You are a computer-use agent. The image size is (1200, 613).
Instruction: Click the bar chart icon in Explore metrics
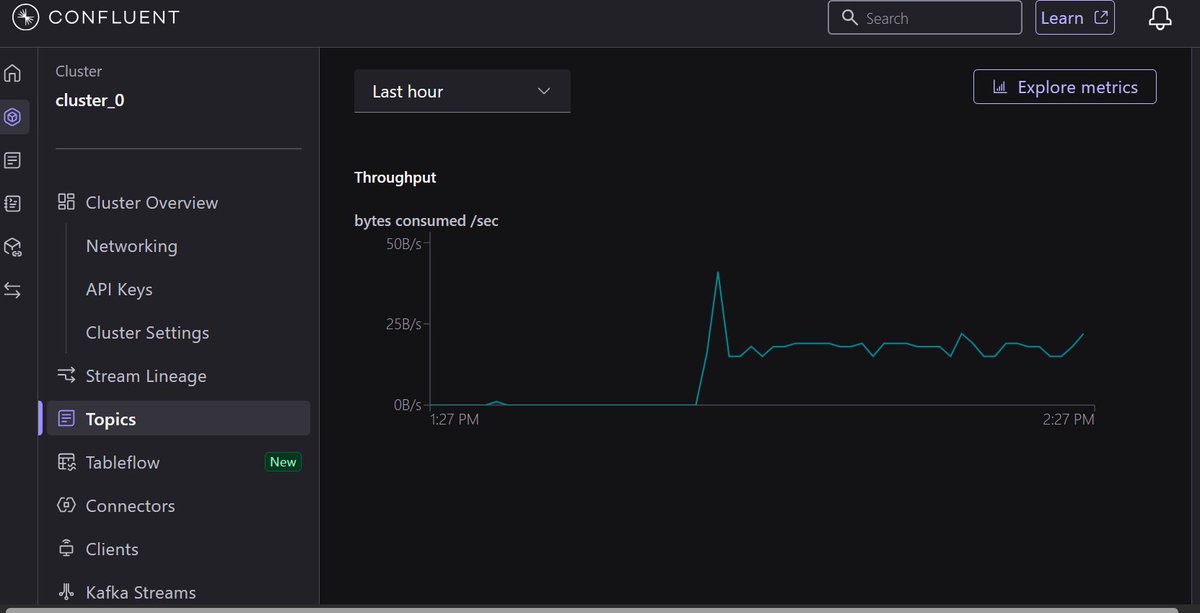tap(999, 87)
